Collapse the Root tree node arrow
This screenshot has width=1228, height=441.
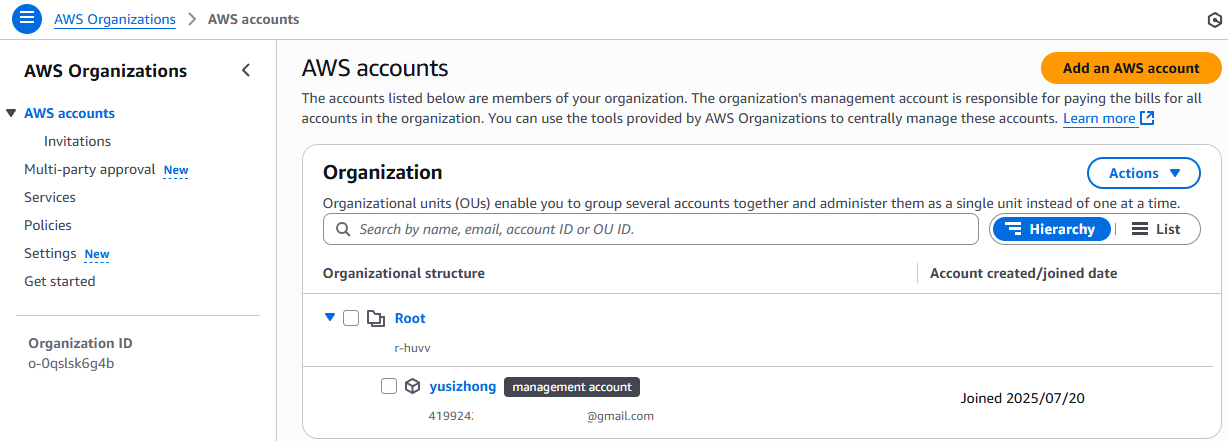(x=329, y=317)
